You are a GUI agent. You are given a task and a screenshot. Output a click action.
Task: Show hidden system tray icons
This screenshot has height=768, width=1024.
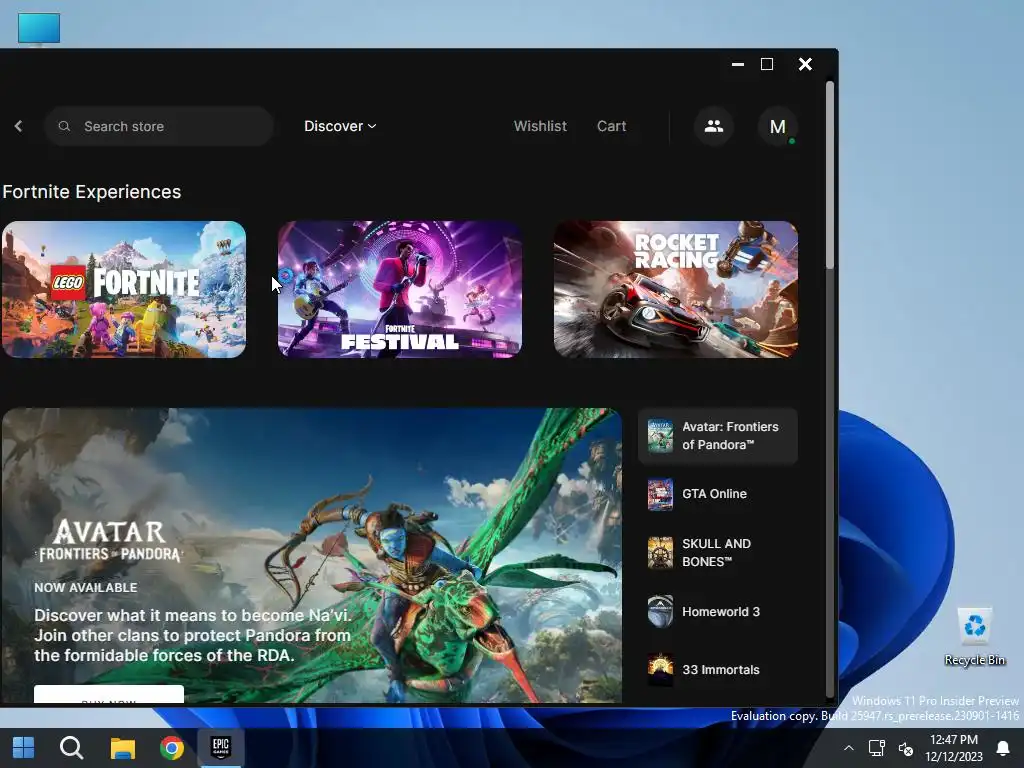pos(848,748)
